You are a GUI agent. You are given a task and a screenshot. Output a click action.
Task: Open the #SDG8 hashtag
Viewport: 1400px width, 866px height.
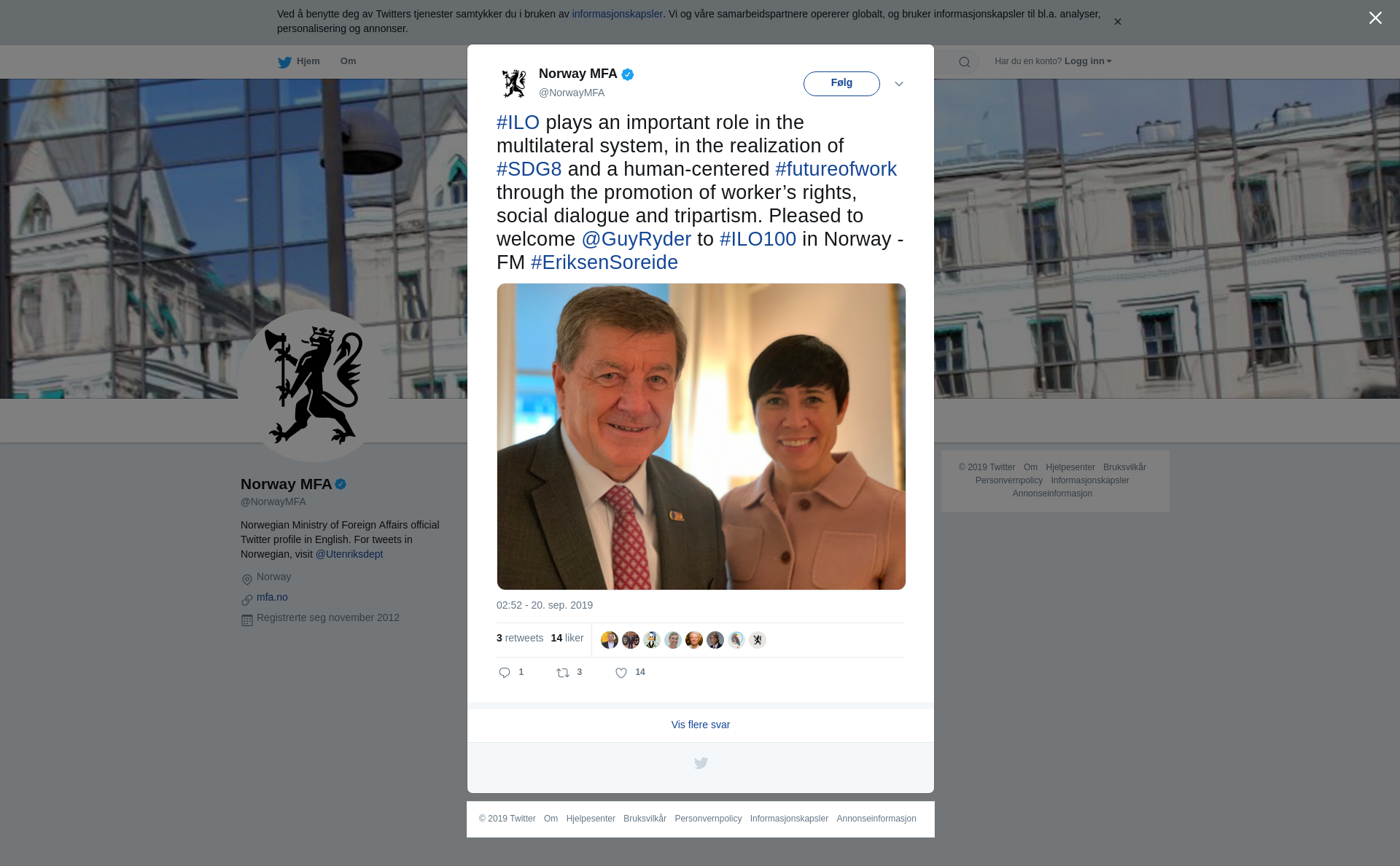pyautogui.click(x=529, y=169)
